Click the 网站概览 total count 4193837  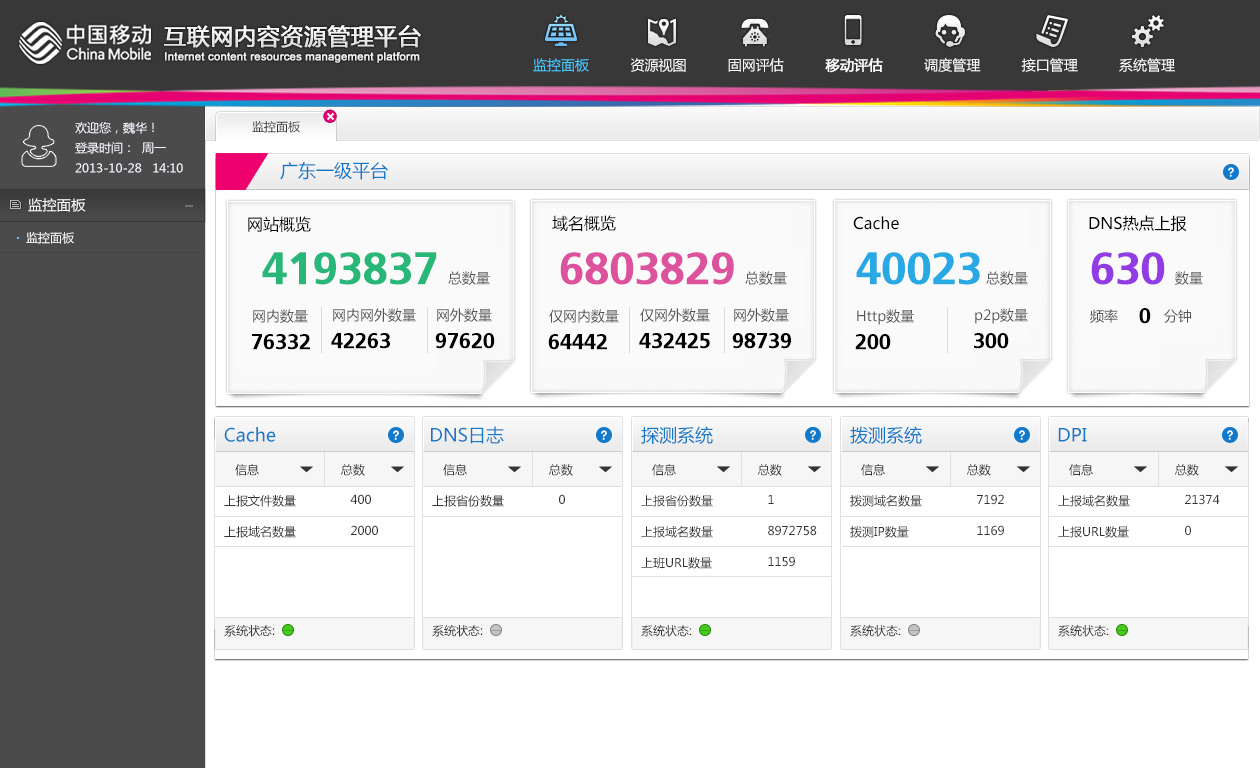click(349, 269)
